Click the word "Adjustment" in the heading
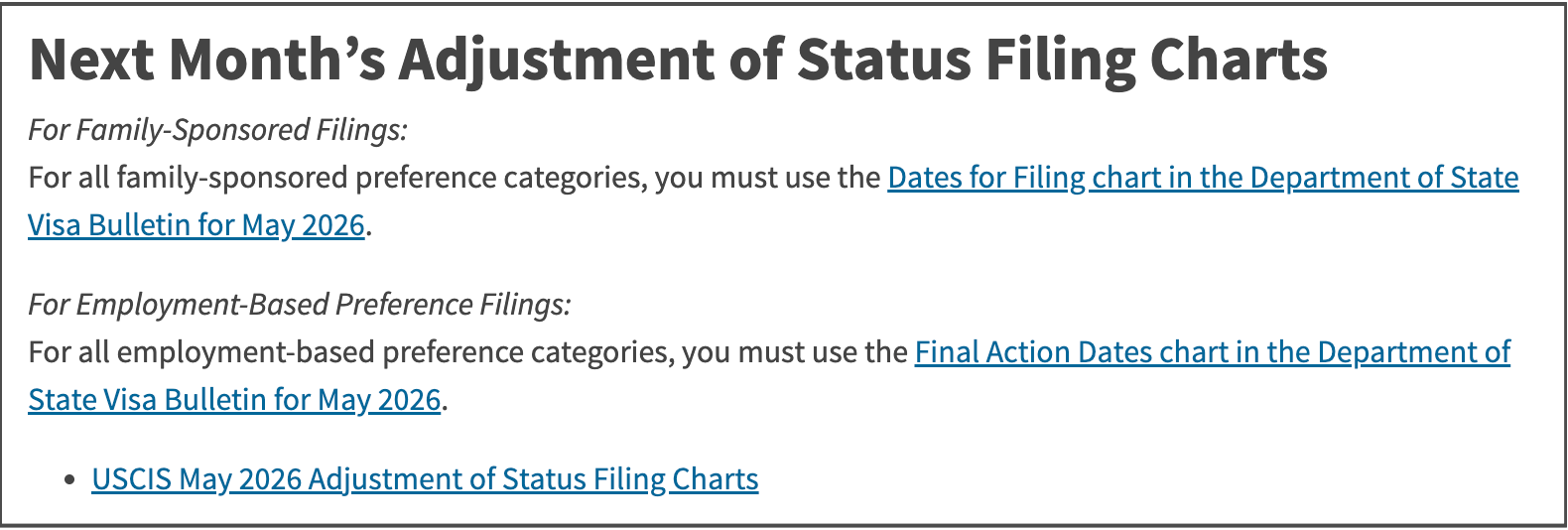This screenshot has height=530, width=1568. coord(556,62)
